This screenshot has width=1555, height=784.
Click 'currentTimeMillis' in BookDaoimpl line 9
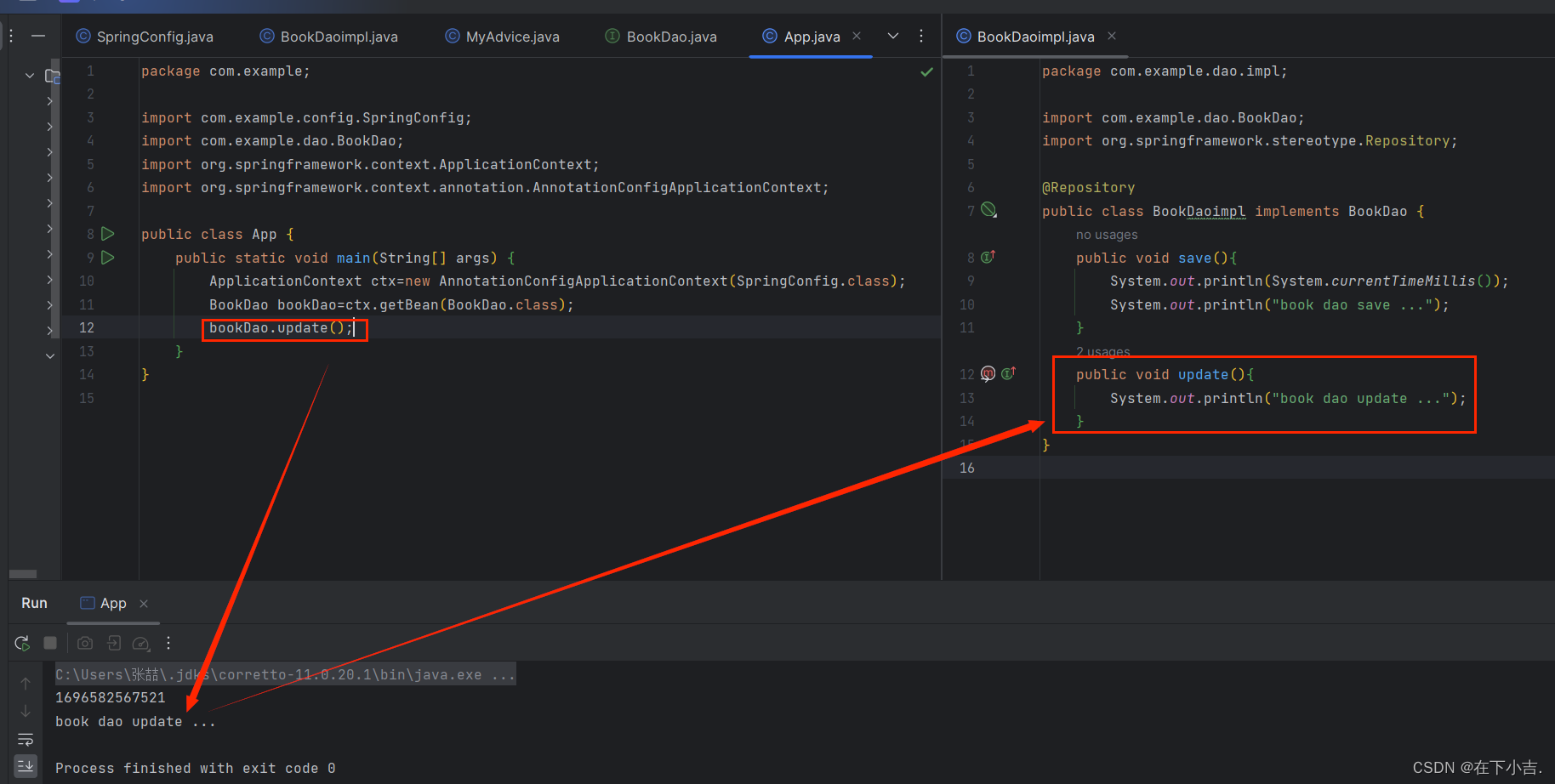(1403, 281)
